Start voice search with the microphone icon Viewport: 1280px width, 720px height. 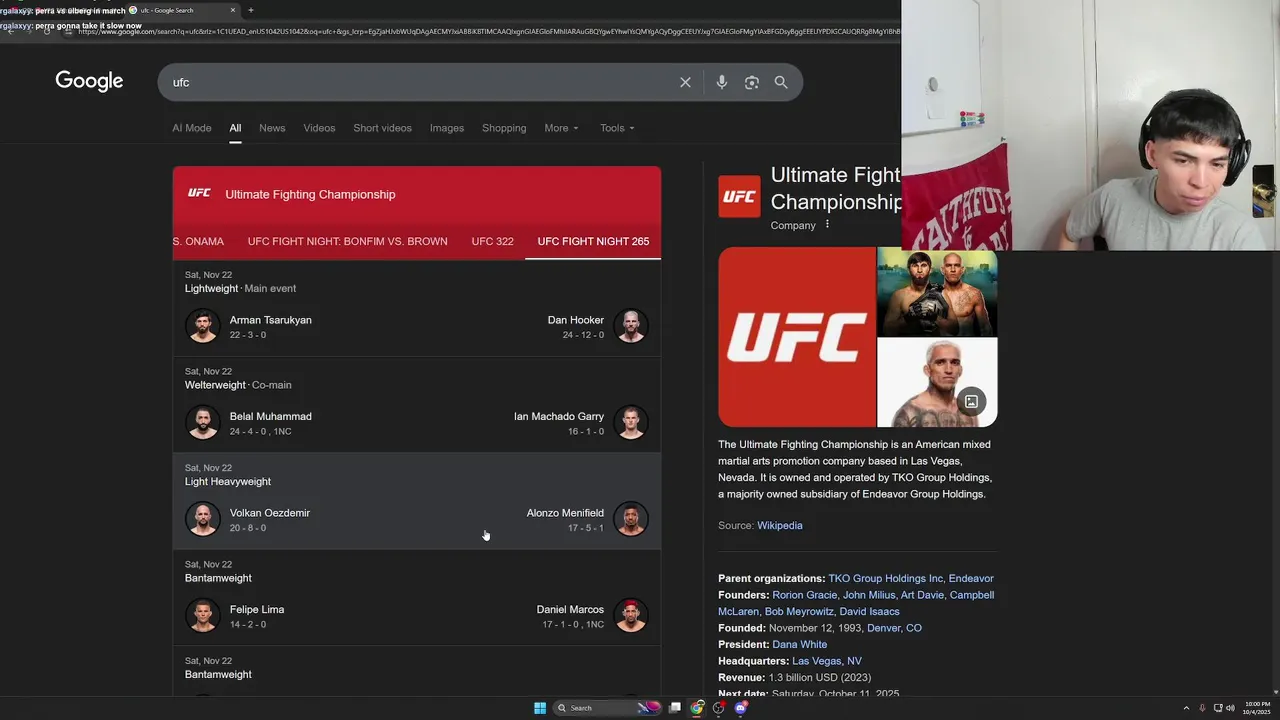(x=721, y=82)
